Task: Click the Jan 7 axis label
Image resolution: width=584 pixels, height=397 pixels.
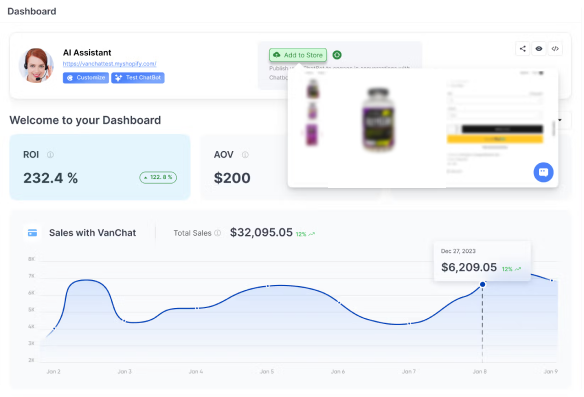Action: click(x=409, y=372)
